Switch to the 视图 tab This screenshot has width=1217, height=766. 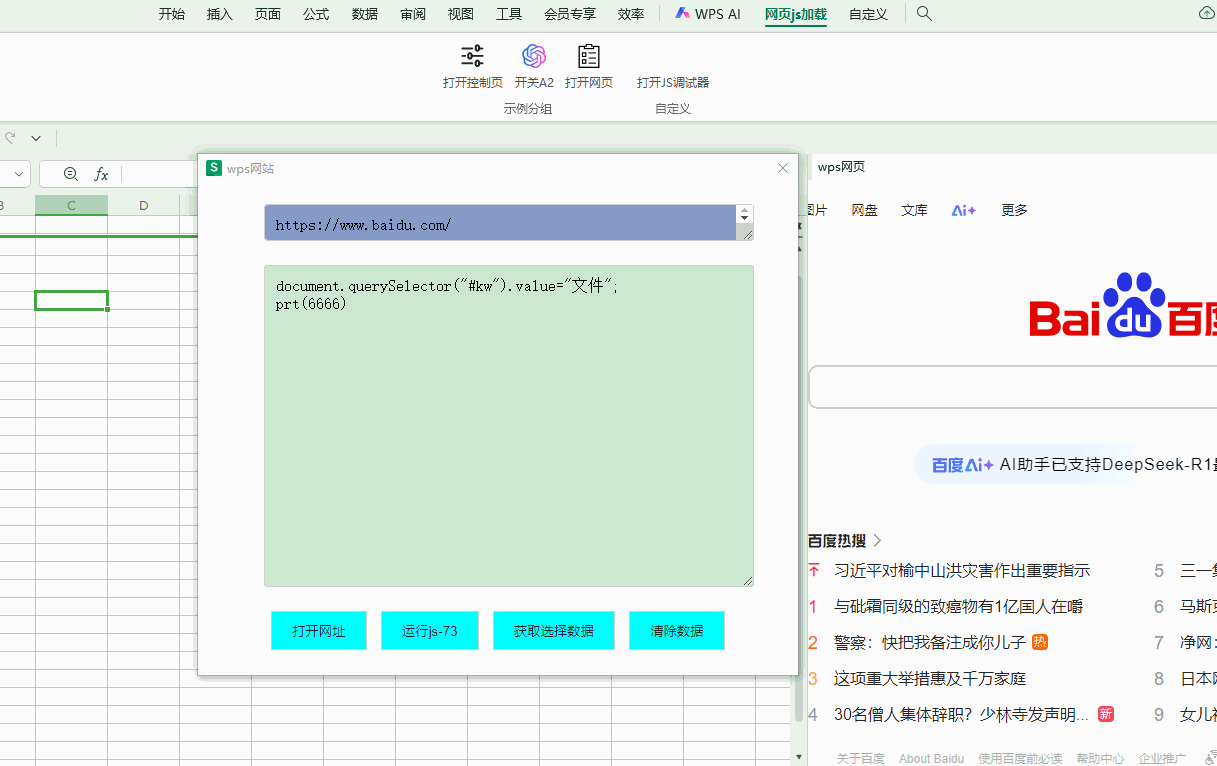461,14
